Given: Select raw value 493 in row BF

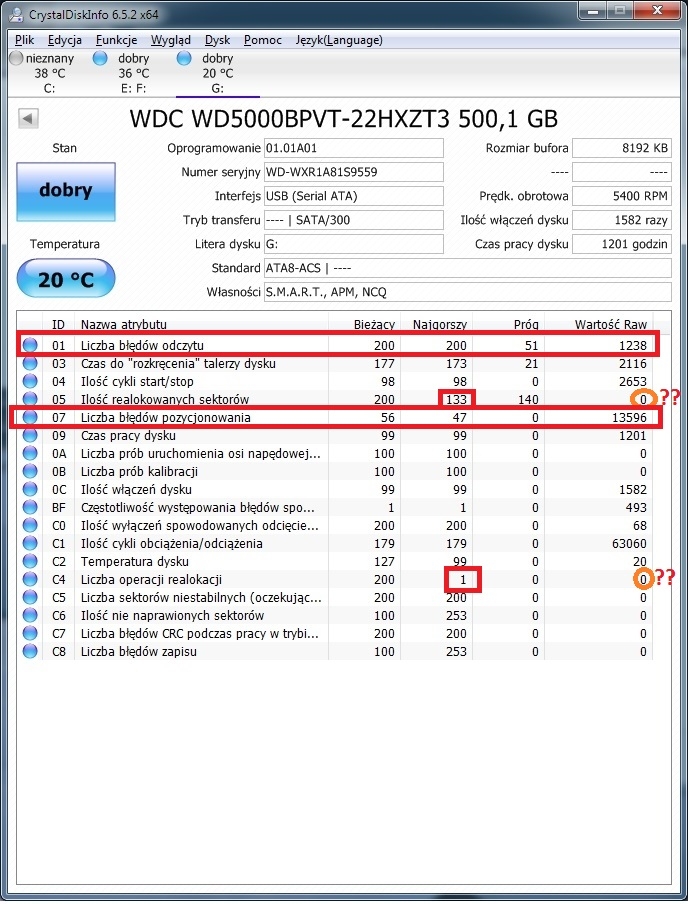Looking at the screenshot, I should pyautogui.click(x=636, y=508).
